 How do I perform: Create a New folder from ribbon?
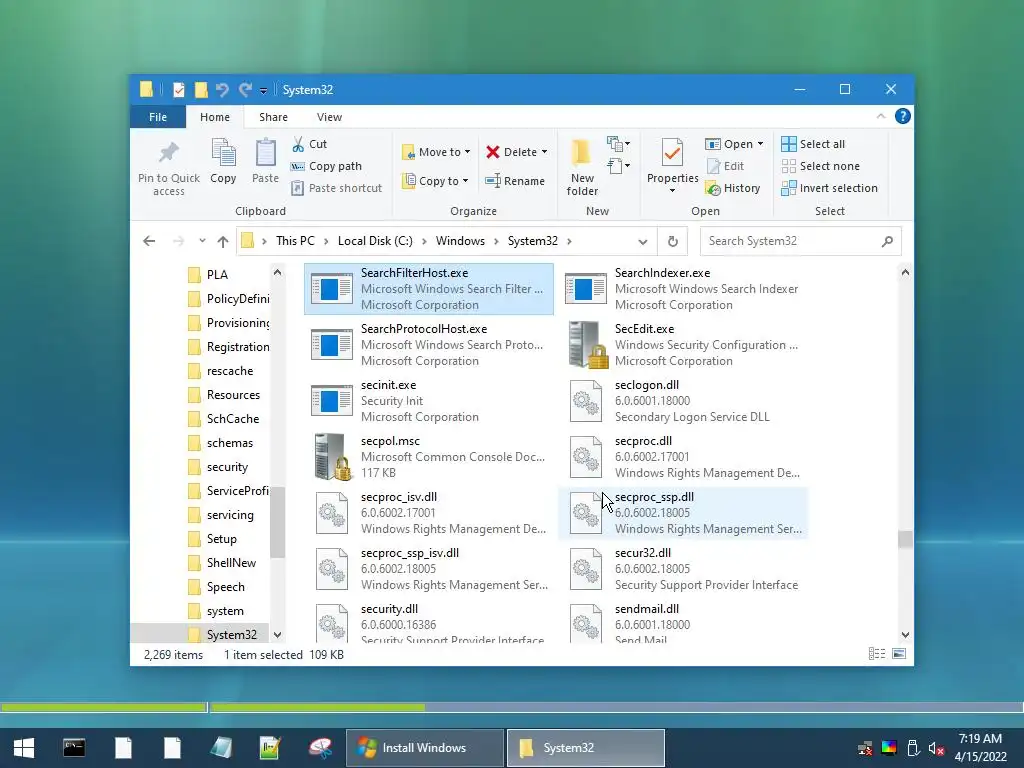[582, 167]
